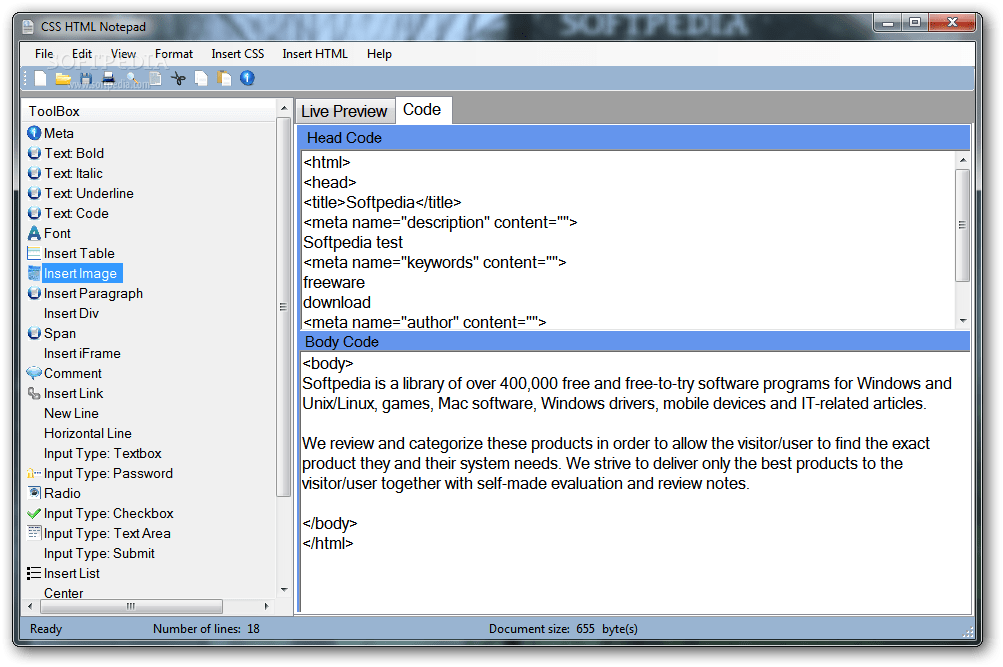Click the Input Type: Text Area icon
Image resolution: width=1003 pixels, height=667 pixels.
(34, 533)
